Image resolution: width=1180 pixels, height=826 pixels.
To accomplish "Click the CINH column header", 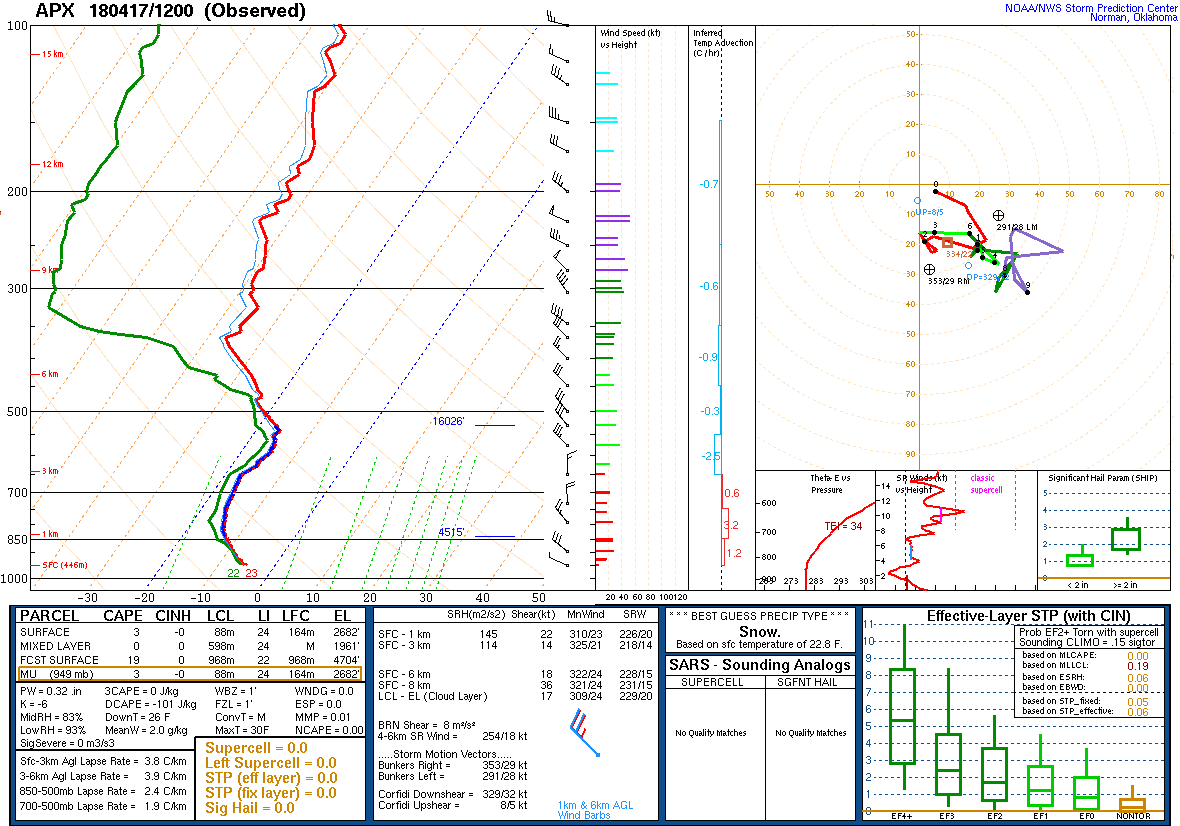I will [x=172, y=616].
